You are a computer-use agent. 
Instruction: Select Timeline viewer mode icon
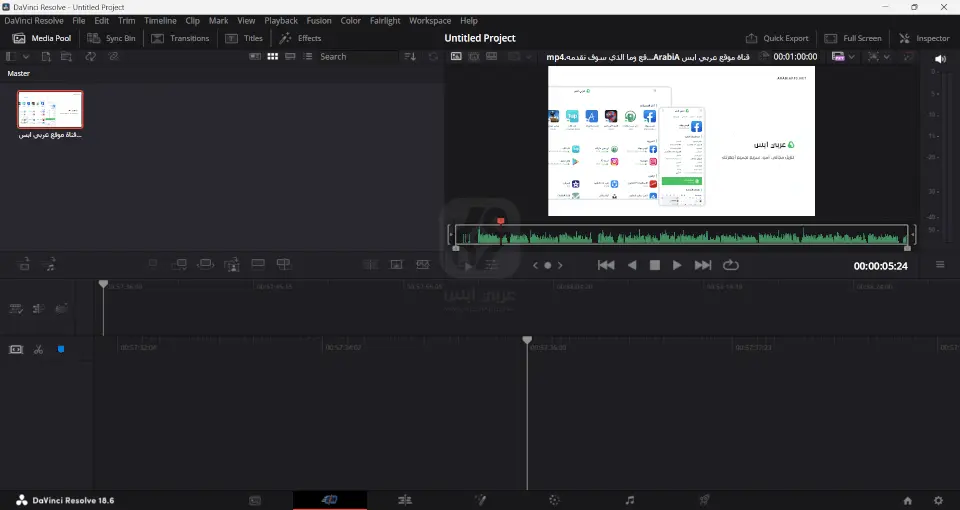tap(492, 56)
